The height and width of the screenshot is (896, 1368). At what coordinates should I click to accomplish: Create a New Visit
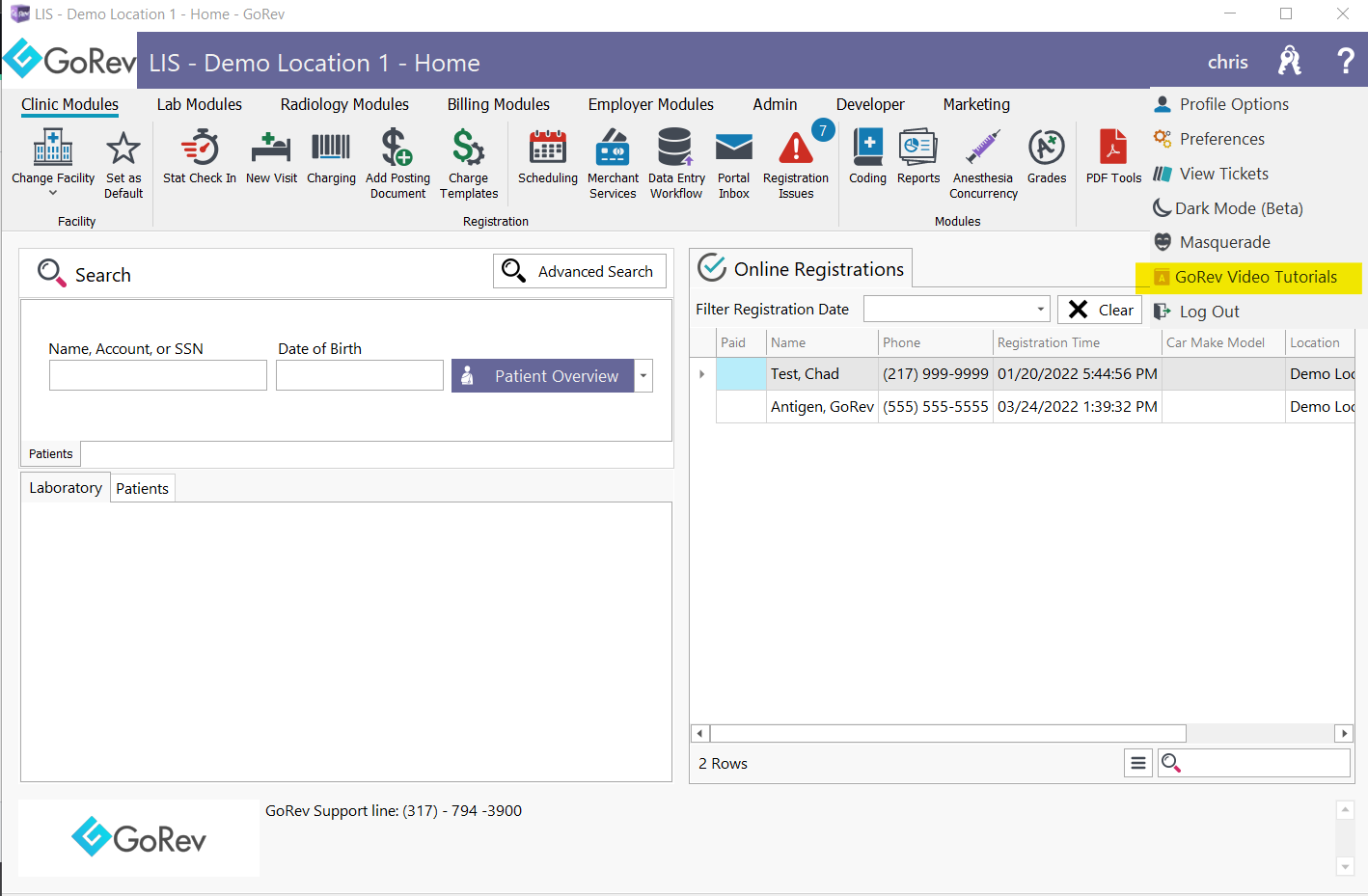coord(271,158)
